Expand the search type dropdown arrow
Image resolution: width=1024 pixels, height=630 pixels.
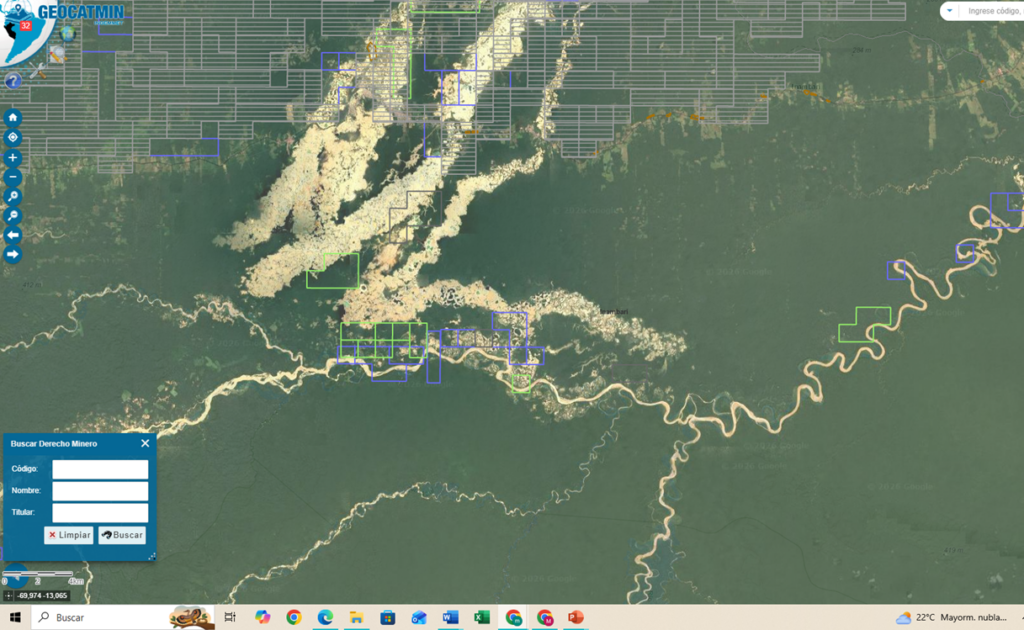[948, 11]
